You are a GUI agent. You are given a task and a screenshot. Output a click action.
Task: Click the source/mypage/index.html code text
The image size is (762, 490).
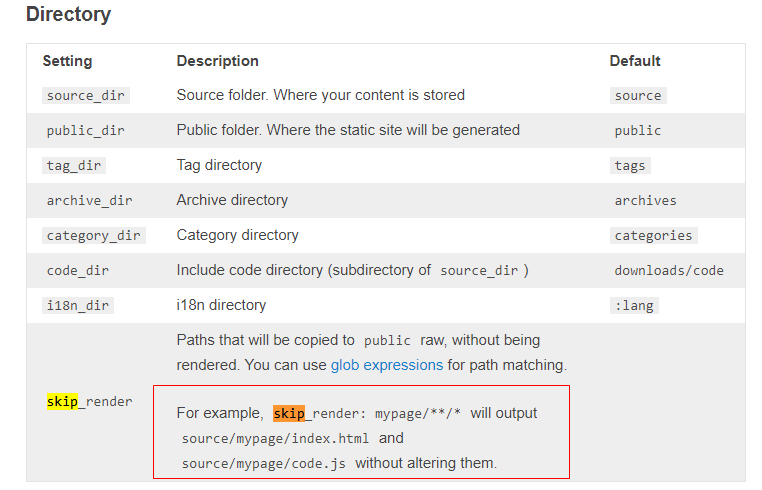click(275, 439)
